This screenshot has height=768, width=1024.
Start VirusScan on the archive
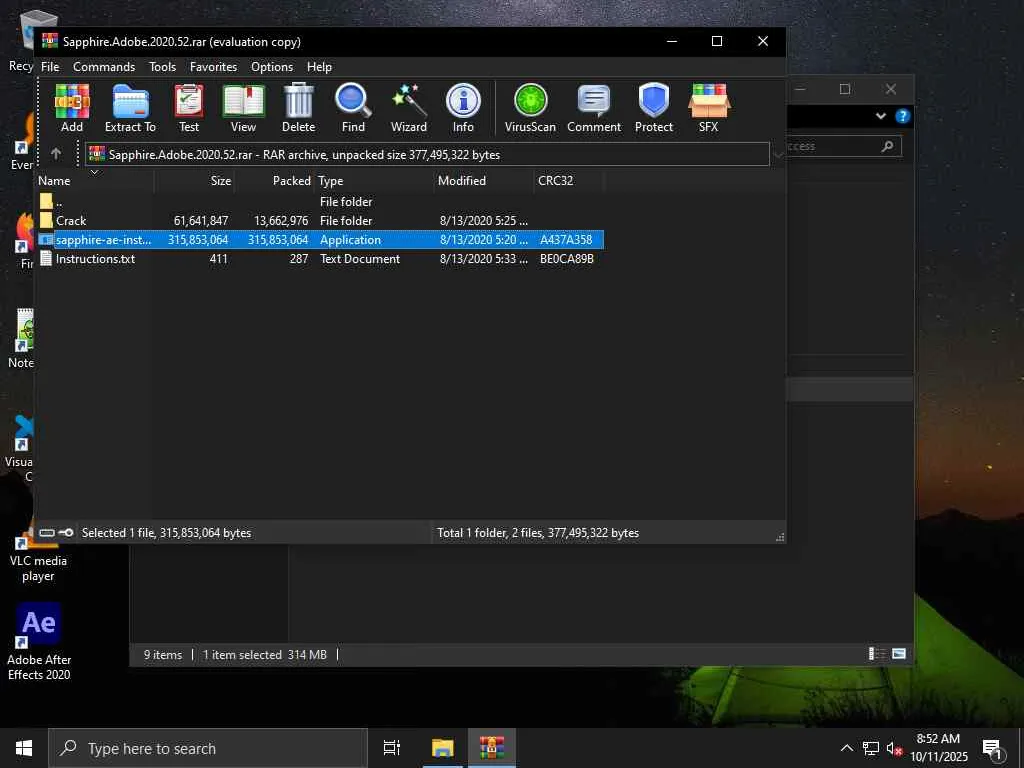click(530, 108)
